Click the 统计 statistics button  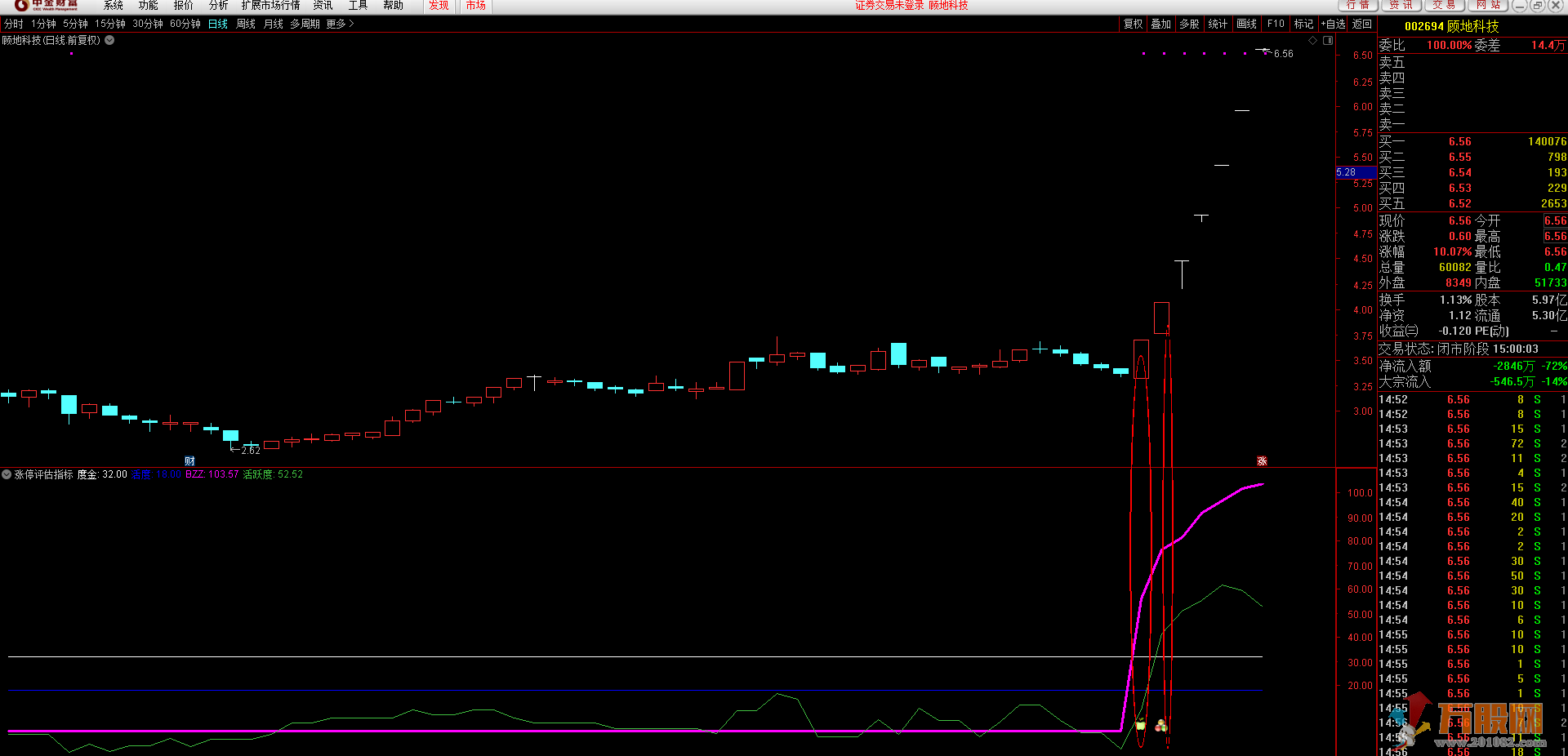pyautogui.click(x=1218, y=24)
